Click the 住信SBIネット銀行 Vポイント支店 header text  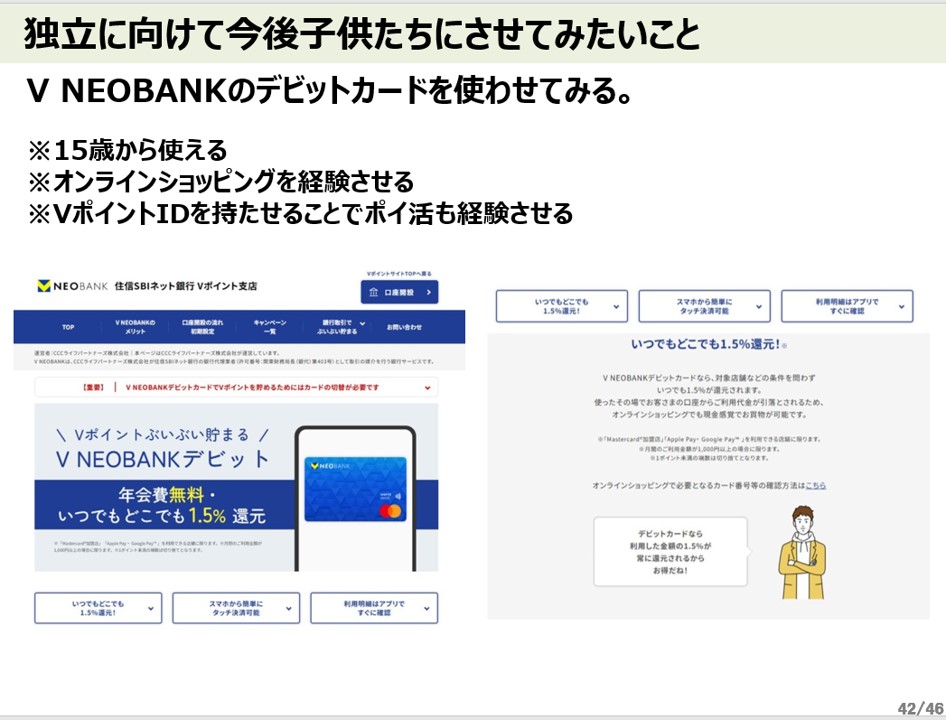tap(186, 286)
